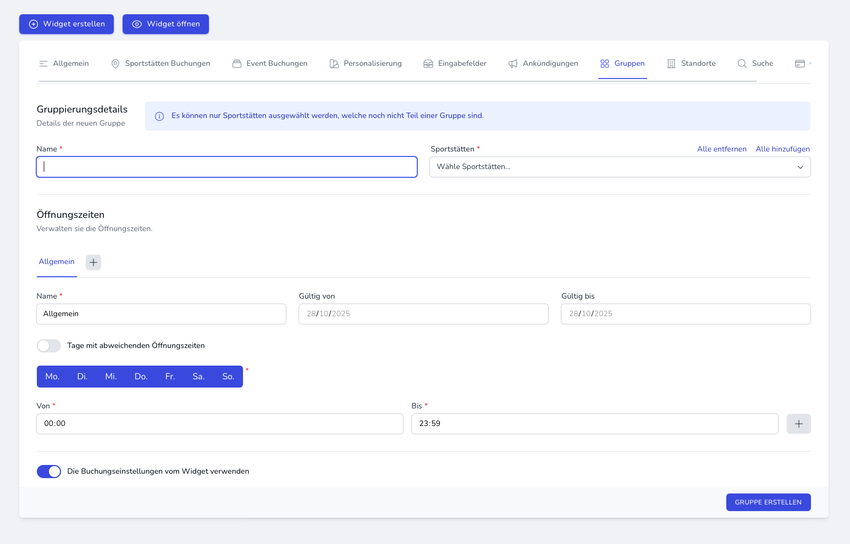Open the Gültig von date picker
Screen dimensions: 850x544
click(x=423, y=314)
